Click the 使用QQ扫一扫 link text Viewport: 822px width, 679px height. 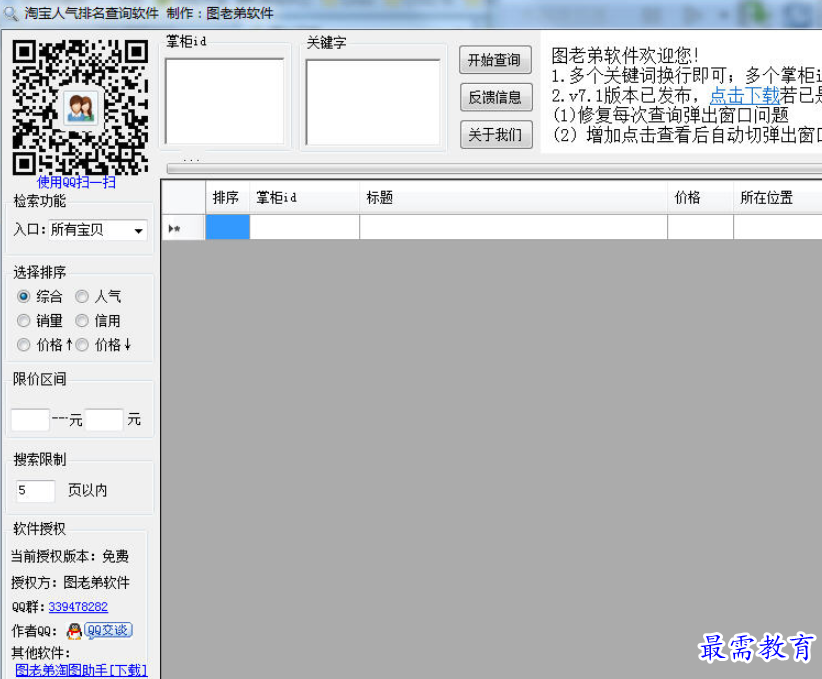tap(77, 182)
